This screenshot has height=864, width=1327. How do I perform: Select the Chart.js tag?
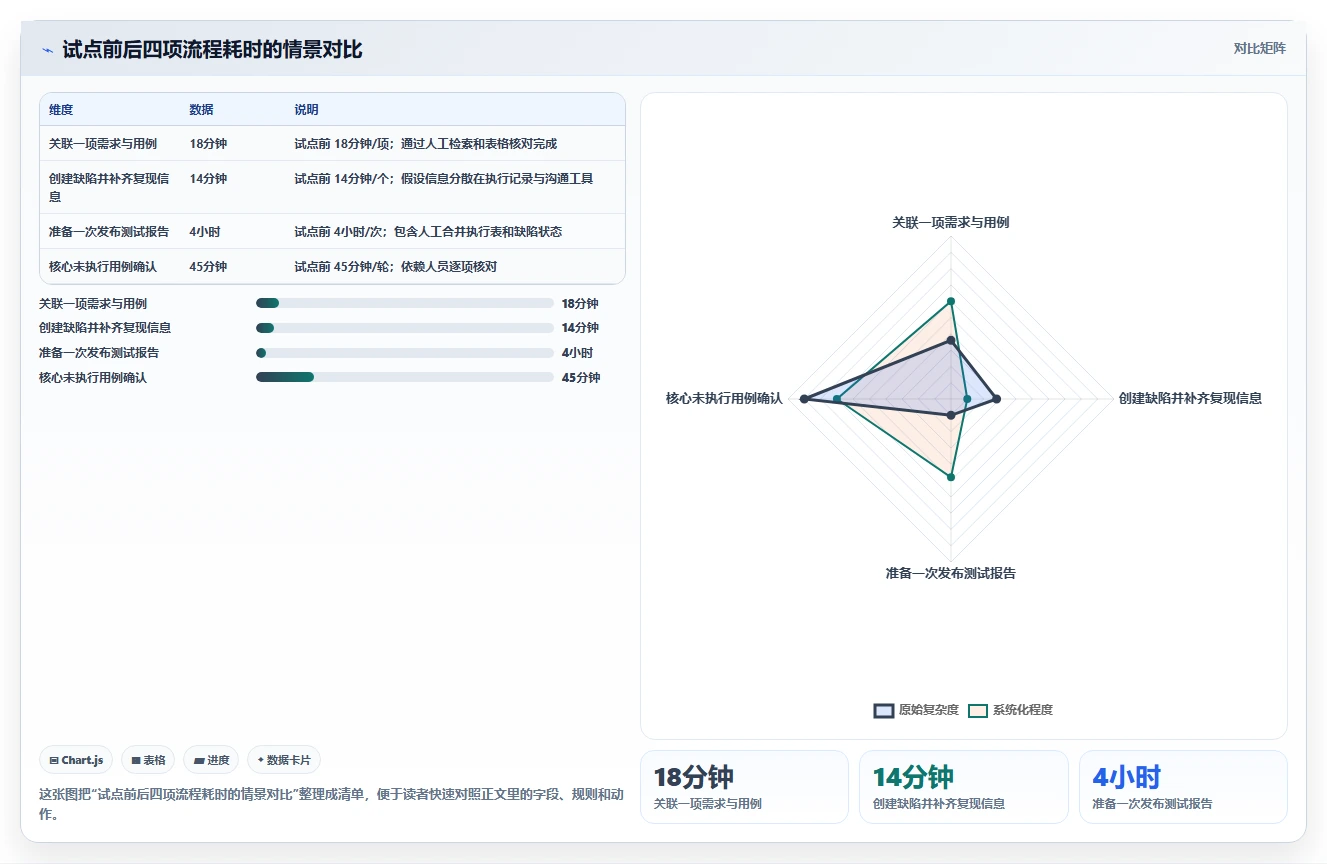tap(76, 760)
